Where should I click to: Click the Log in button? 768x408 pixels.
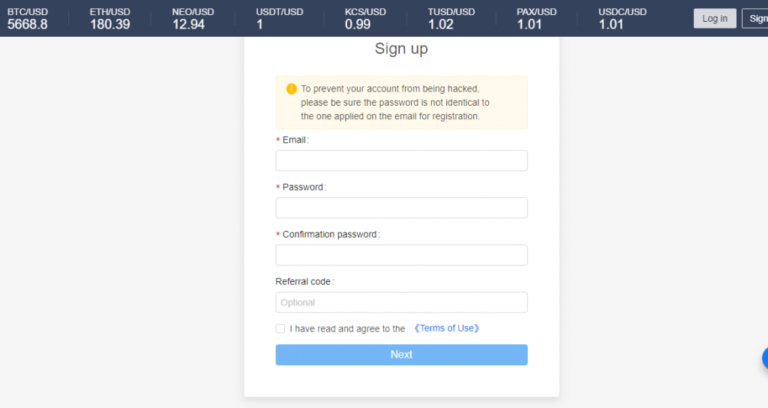[x=715, y=19]
